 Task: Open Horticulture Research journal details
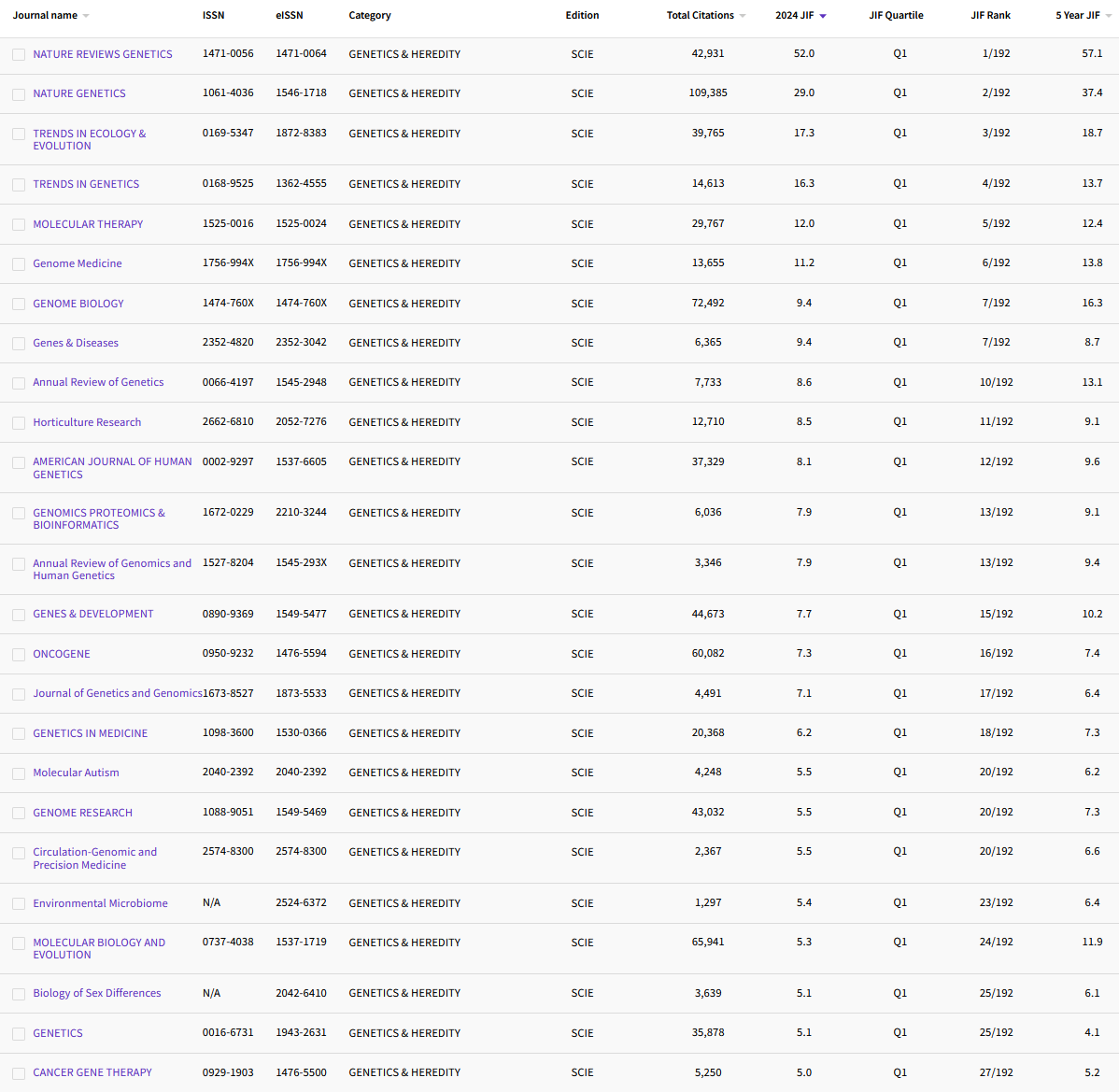[87, 422]
